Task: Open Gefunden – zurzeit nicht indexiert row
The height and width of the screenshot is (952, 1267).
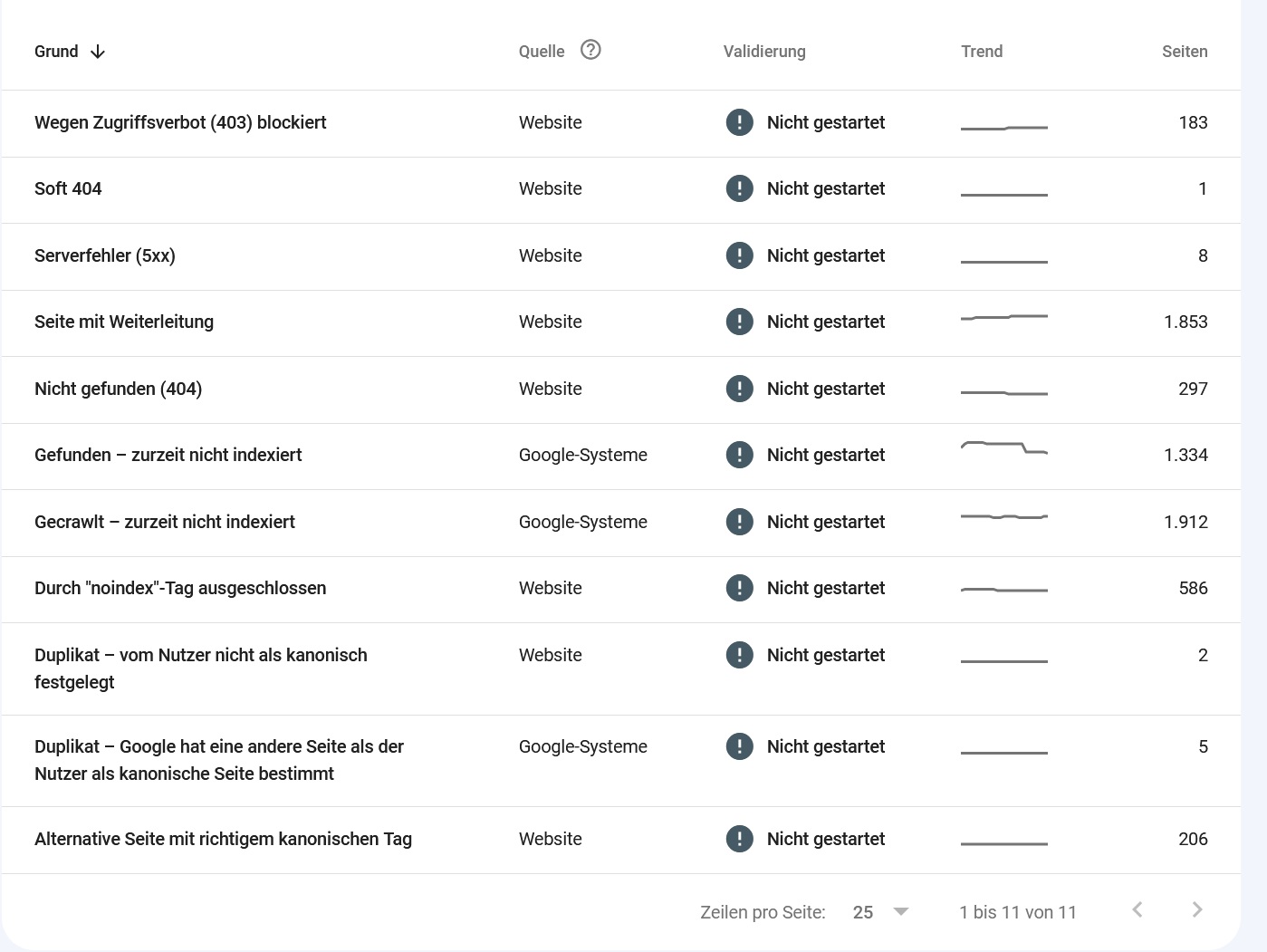Action: (x=168, y=455)
